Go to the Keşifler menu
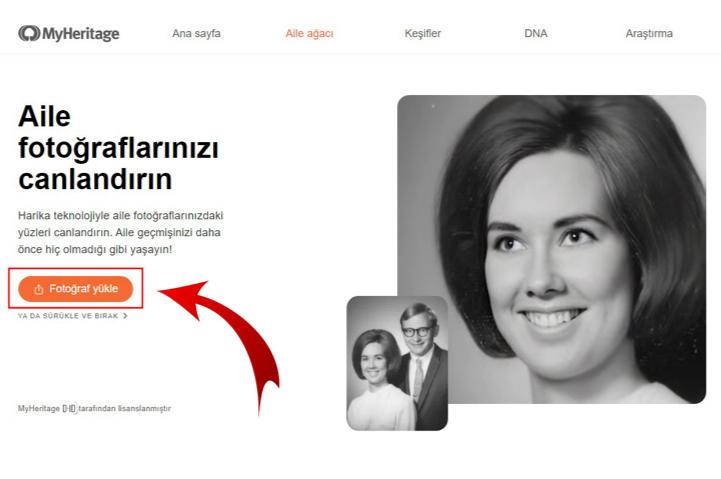This screenshot has width=721, height=479. (423, 34)
